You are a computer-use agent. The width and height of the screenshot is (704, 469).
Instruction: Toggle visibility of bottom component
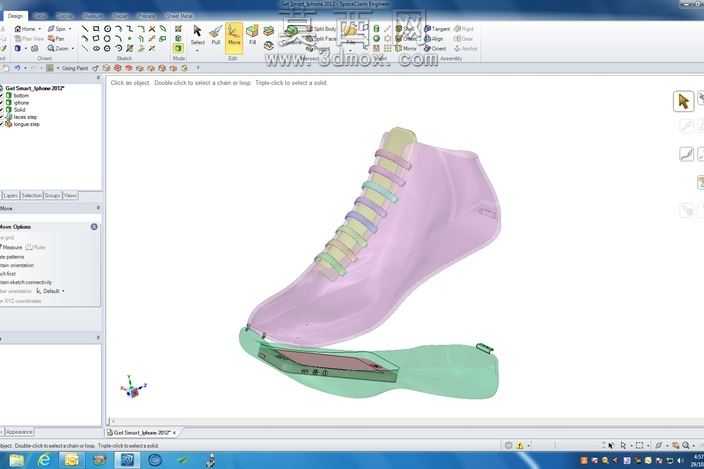click(2, 96)
